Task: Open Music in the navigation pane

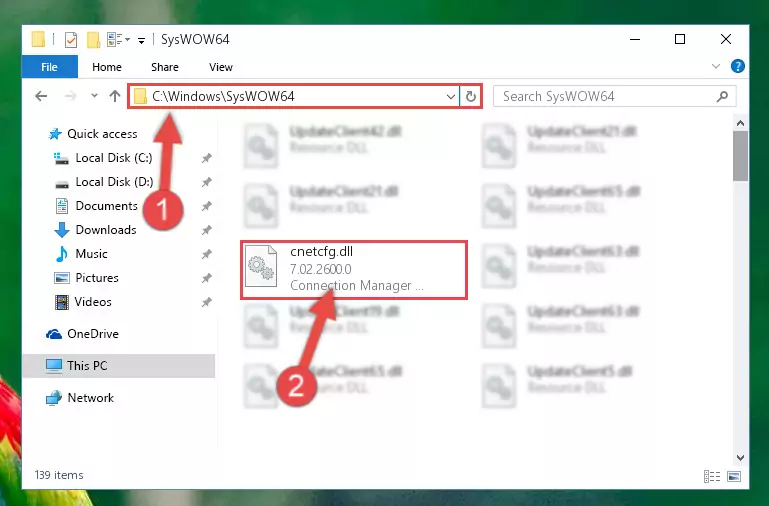Action: click(x=91, y=254)
